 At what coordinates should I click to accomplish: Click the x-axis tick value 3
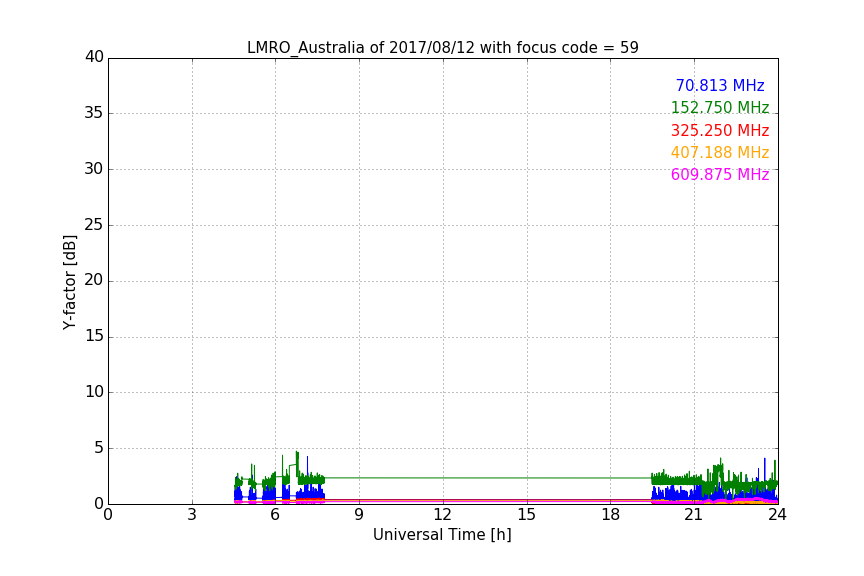(192, 515)
